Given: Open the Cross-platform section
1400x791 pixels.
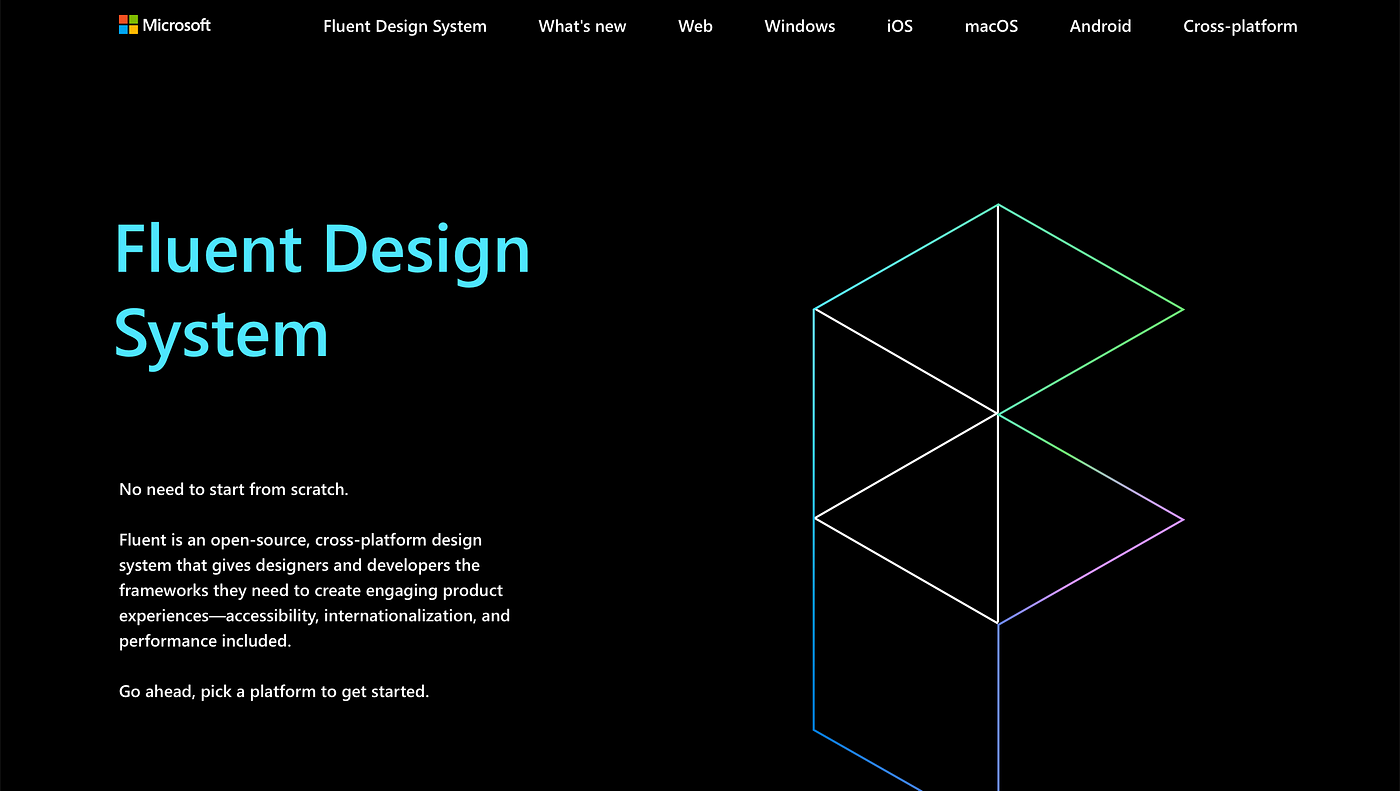Looking at the screenshot, I should point(1240,26).
